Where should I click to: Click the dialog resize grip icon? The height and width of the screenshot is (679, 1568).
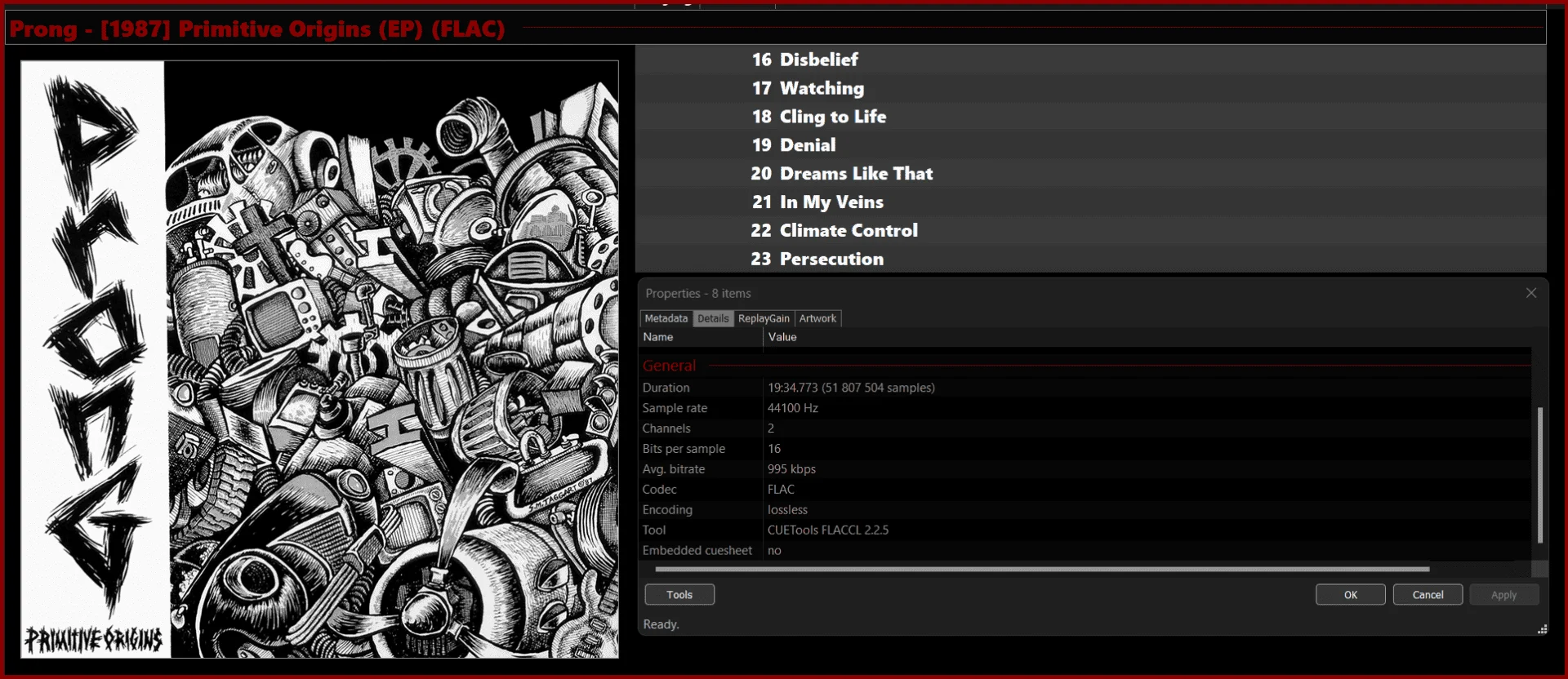(x=1542, y=629)
